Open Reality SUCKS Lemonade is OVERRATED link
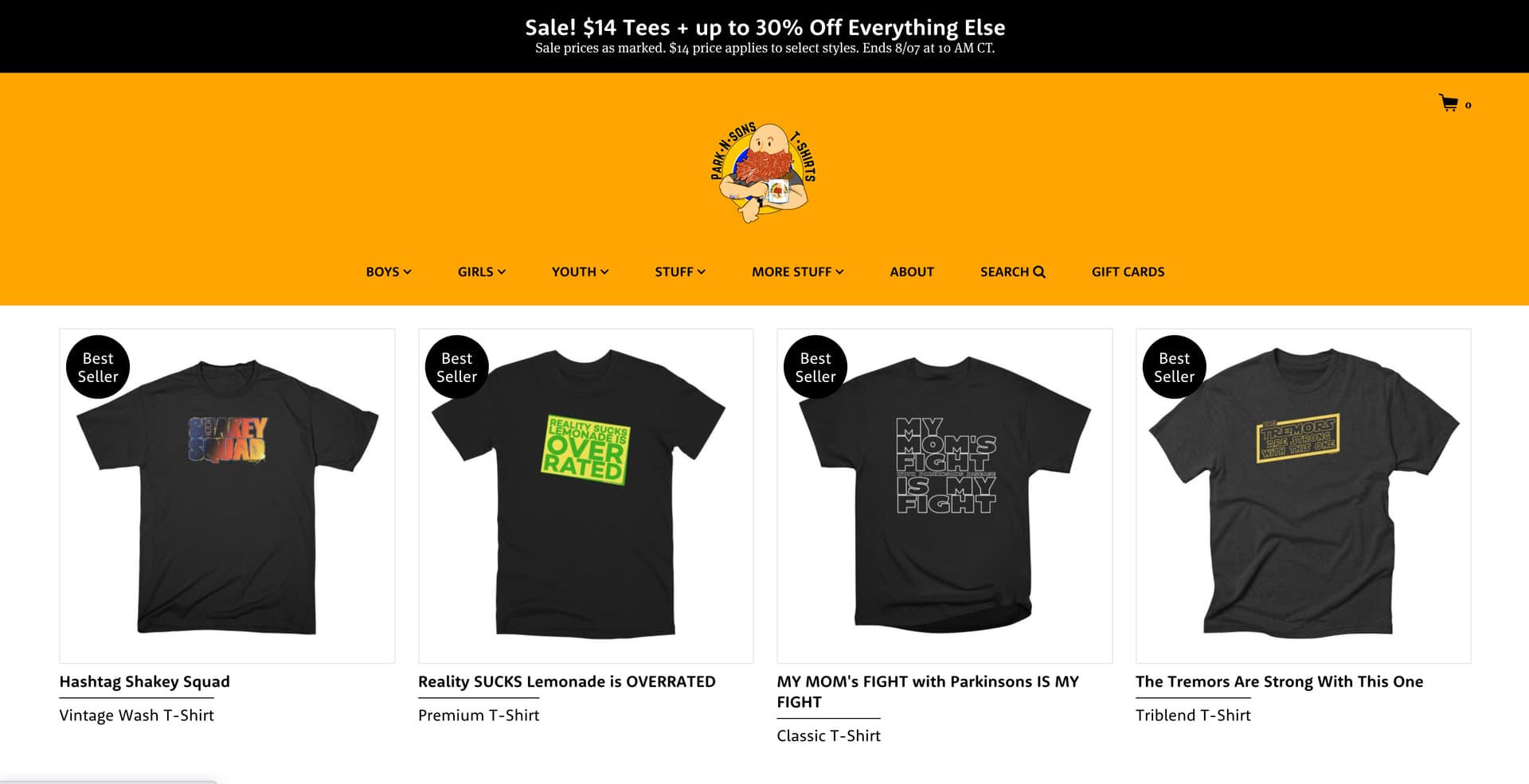The height and width of the screenshot is (784, 1529). (x=566, y=681)
